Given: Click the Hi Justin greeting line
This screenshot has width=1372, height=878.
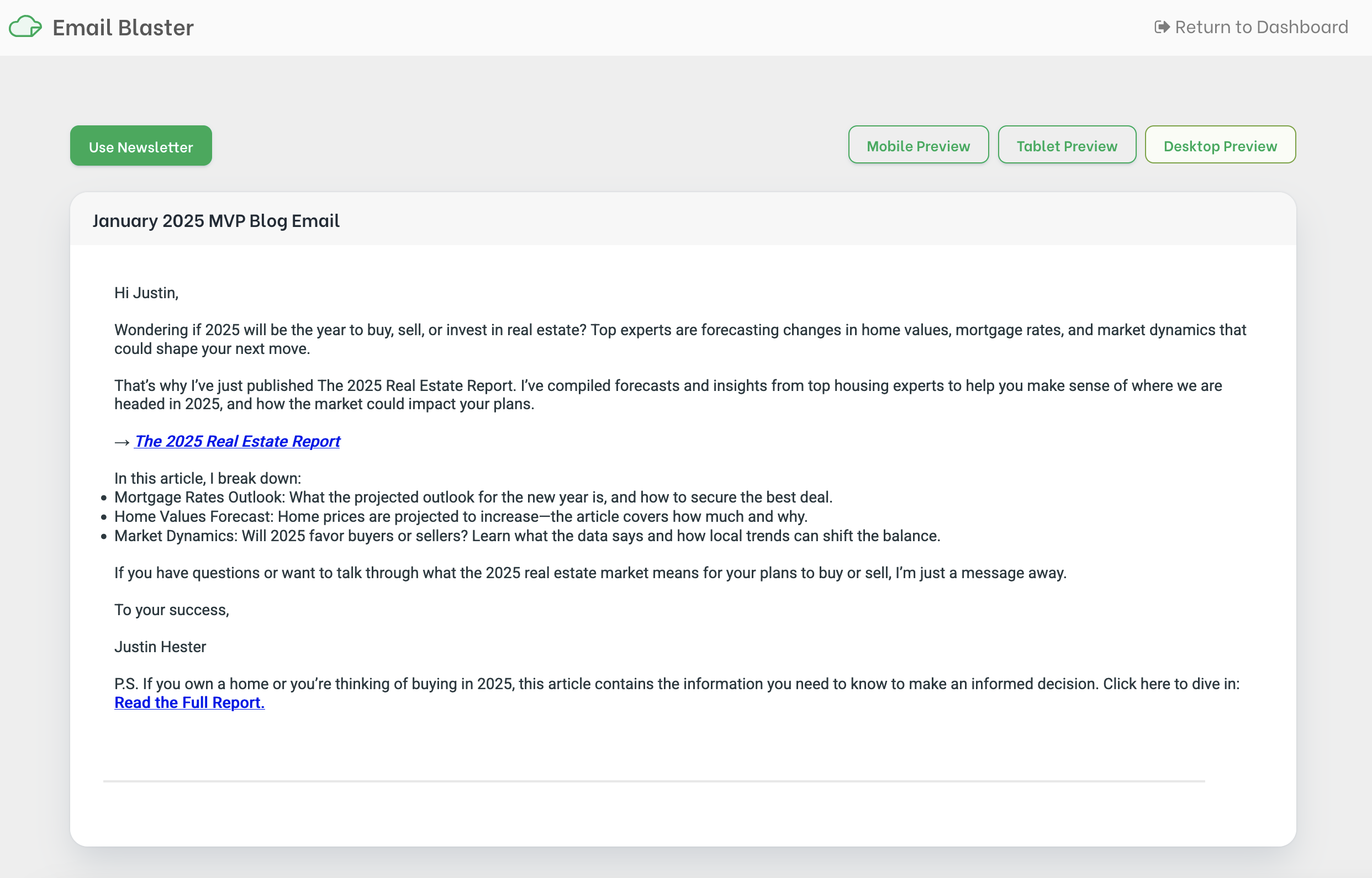Looking at the screenshot, I should point(146,293).
